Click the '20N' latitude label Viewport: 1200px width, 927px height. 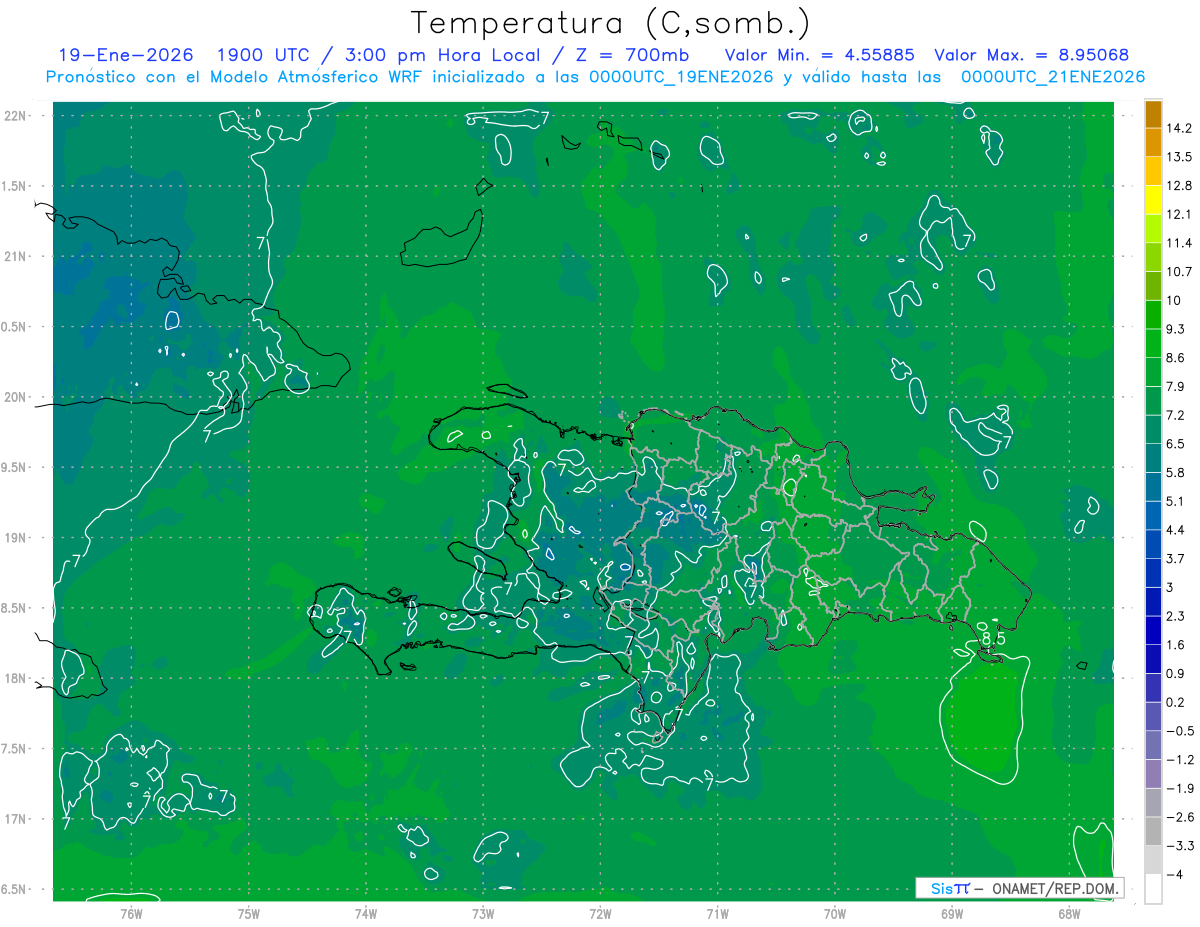point(17,397)
